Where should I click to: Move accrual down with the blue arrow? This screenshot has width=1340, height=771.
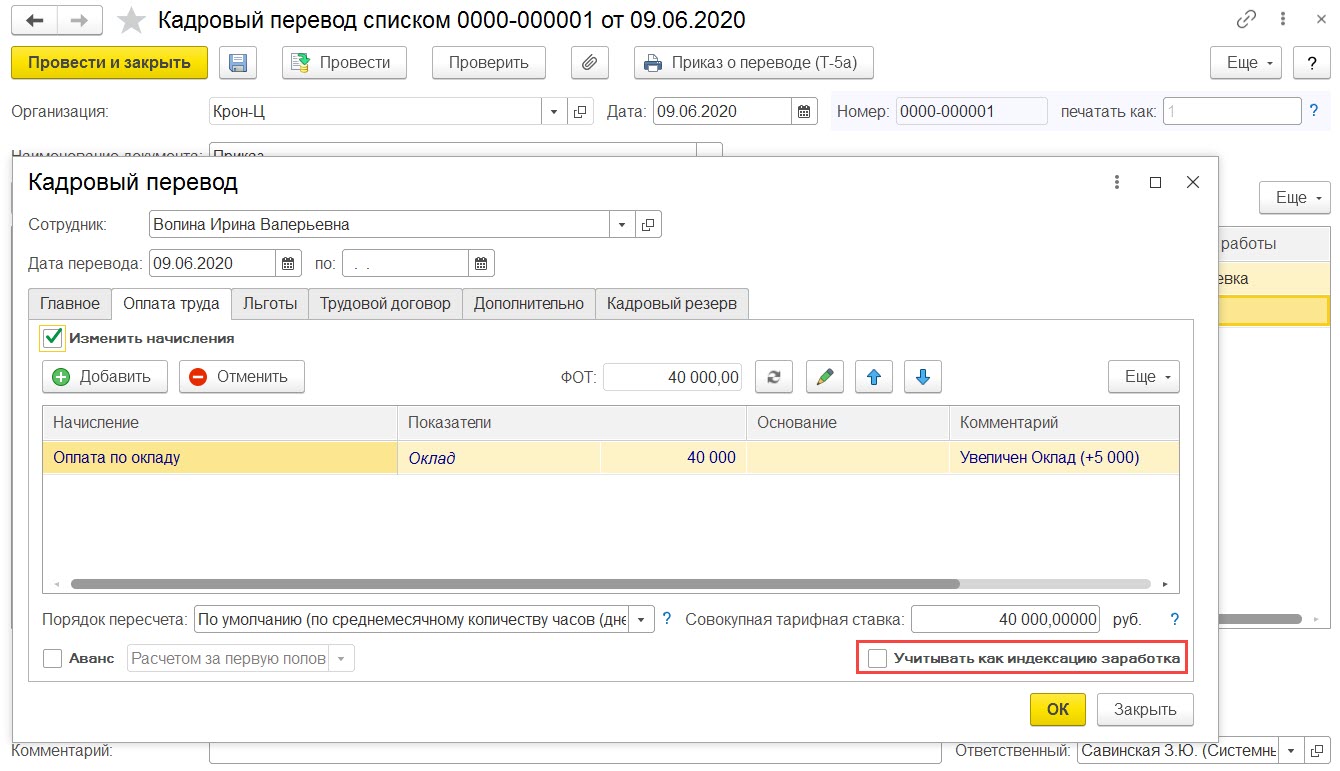(923, 377)
